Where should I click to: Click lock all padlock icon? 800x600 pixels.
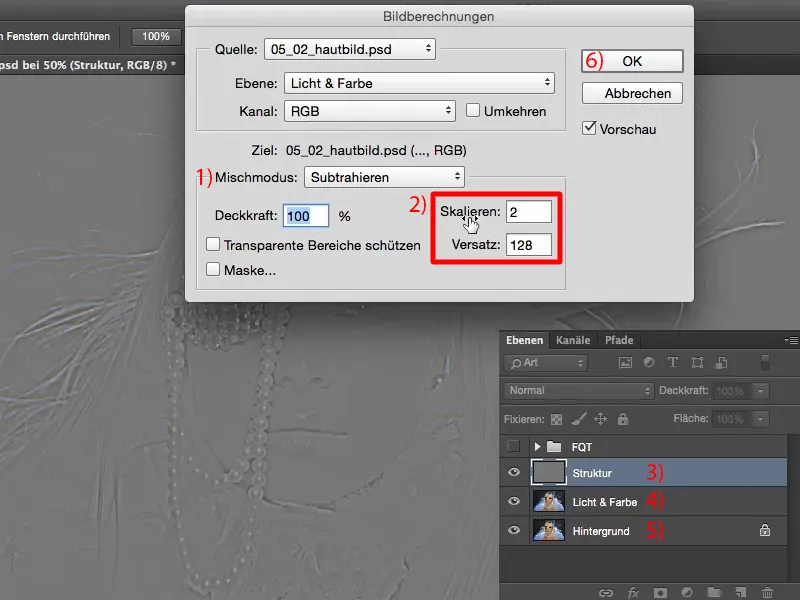[x=623, y=419]
